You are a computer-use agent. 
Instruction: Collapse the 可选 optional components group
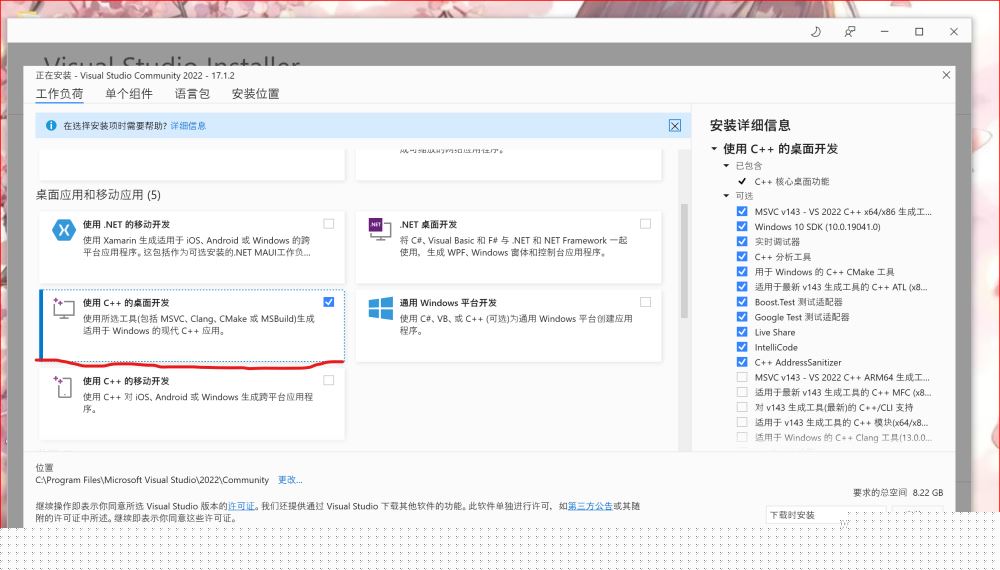click(x=727, y=196)
